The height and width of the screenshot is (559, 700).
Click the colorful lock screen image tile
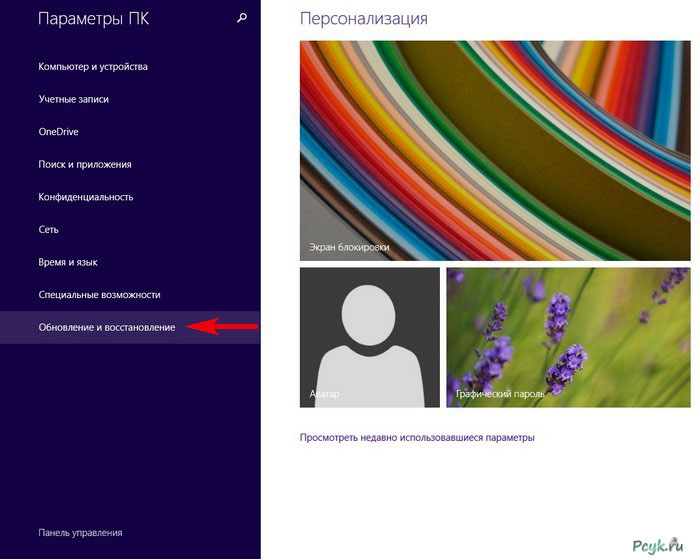click(x=495, y=150)
